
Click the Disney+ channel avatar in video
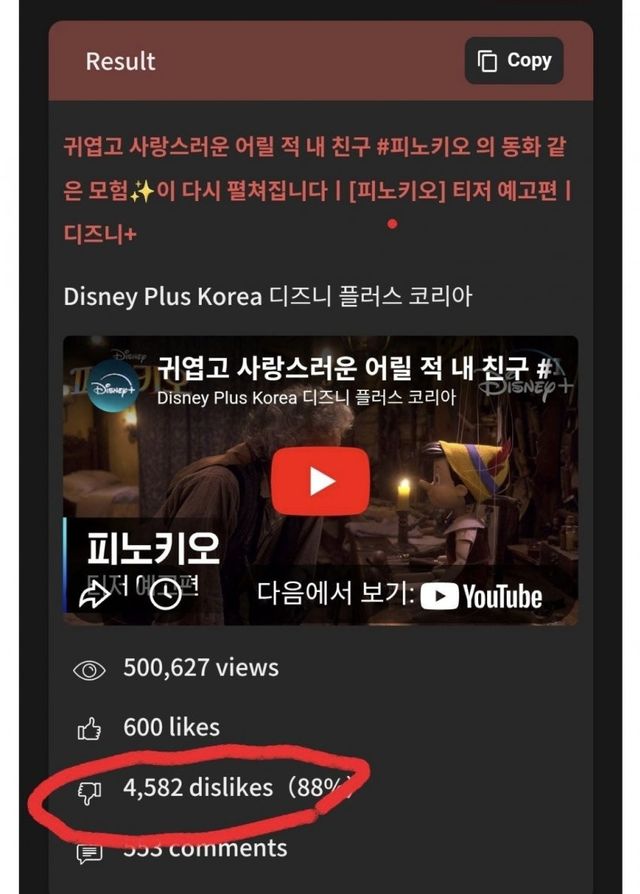point(113,387)
